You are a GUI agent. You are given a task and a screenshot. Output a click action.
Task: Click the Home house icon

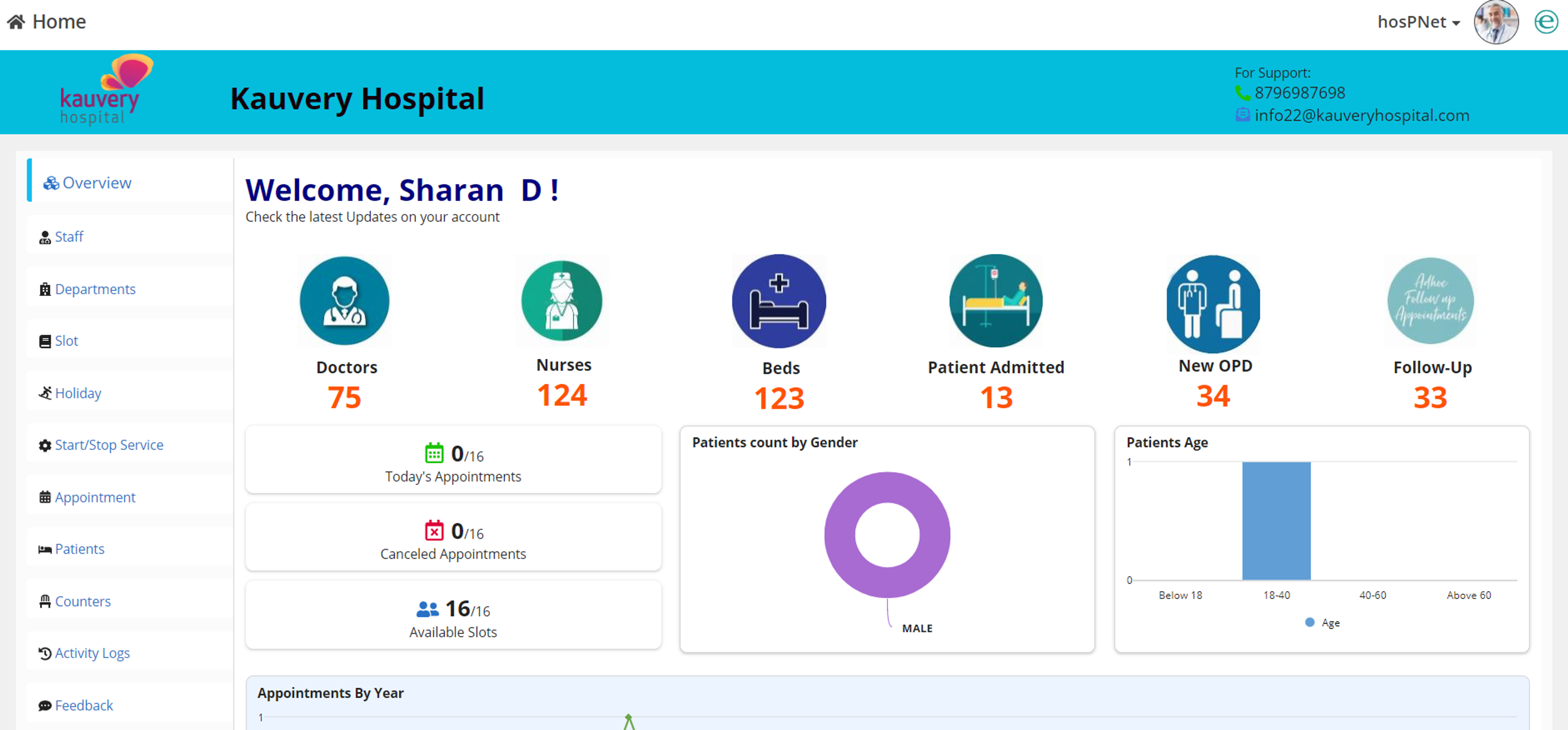16,22
